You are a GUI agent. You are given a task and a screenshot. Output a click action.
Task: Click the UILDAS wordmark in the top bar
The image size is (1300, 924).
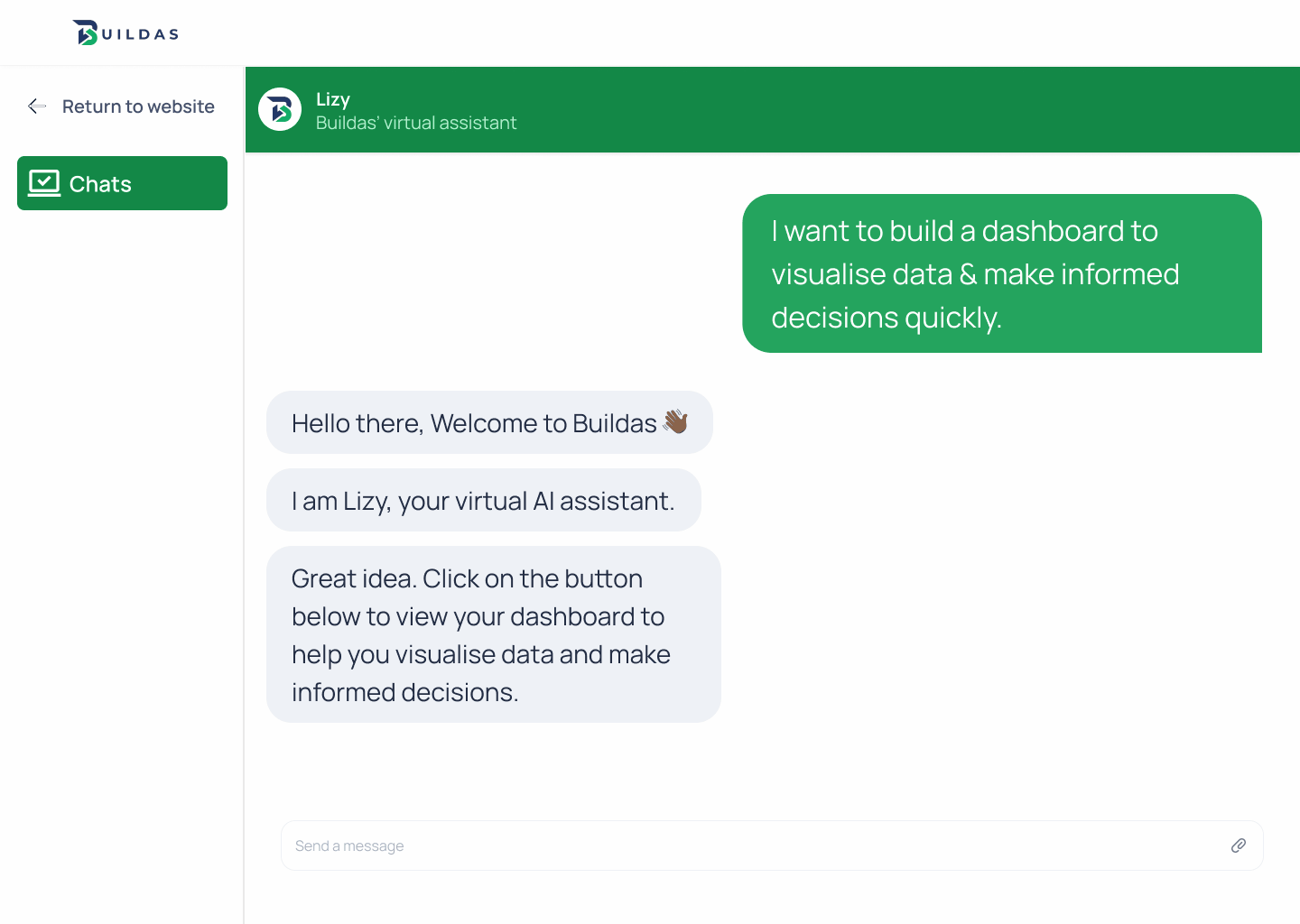(140, 34)
